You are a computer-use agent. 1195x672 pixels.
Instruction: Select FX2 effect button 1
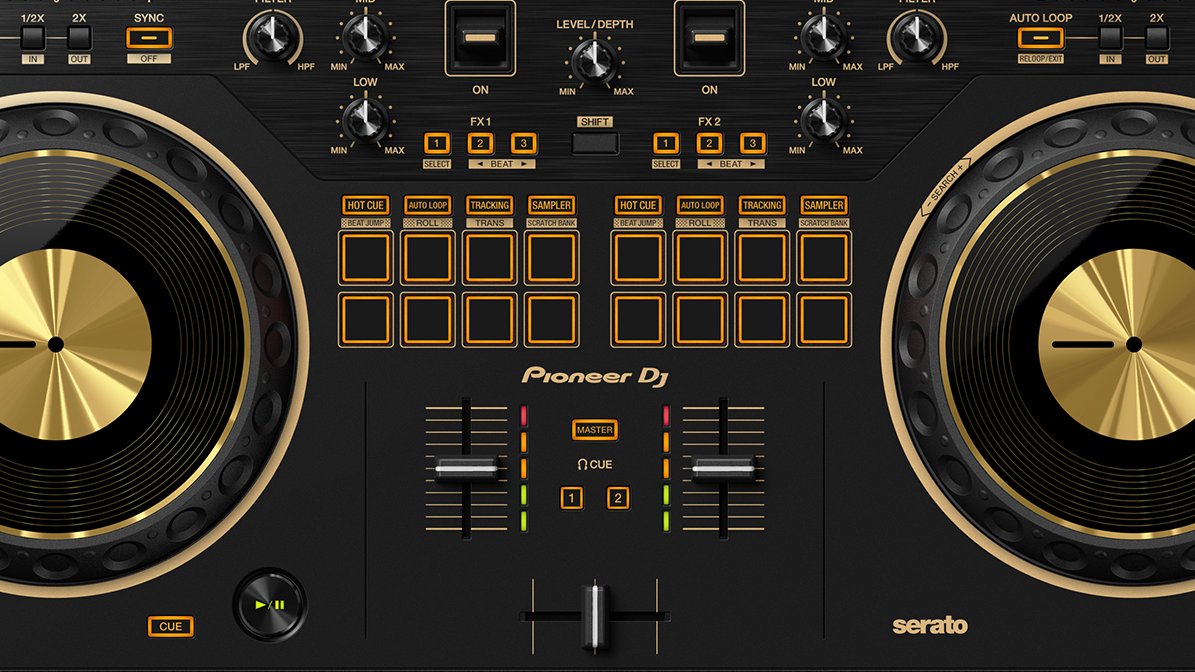pos(666,143)
